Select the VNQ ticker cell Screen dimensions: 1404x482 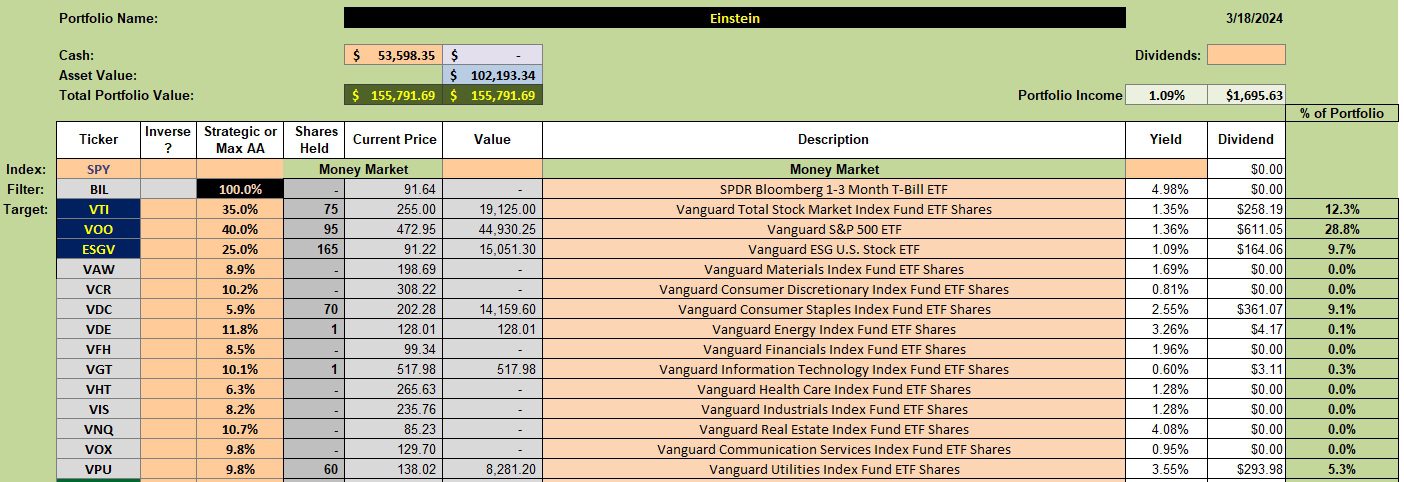98,430
